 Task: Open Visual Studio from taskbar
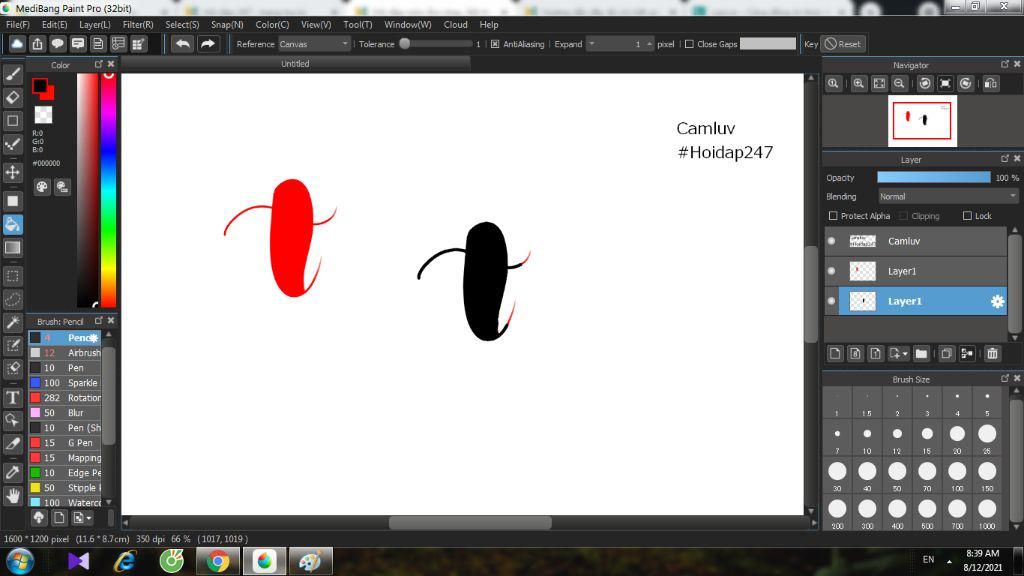[x=78, y=561]
